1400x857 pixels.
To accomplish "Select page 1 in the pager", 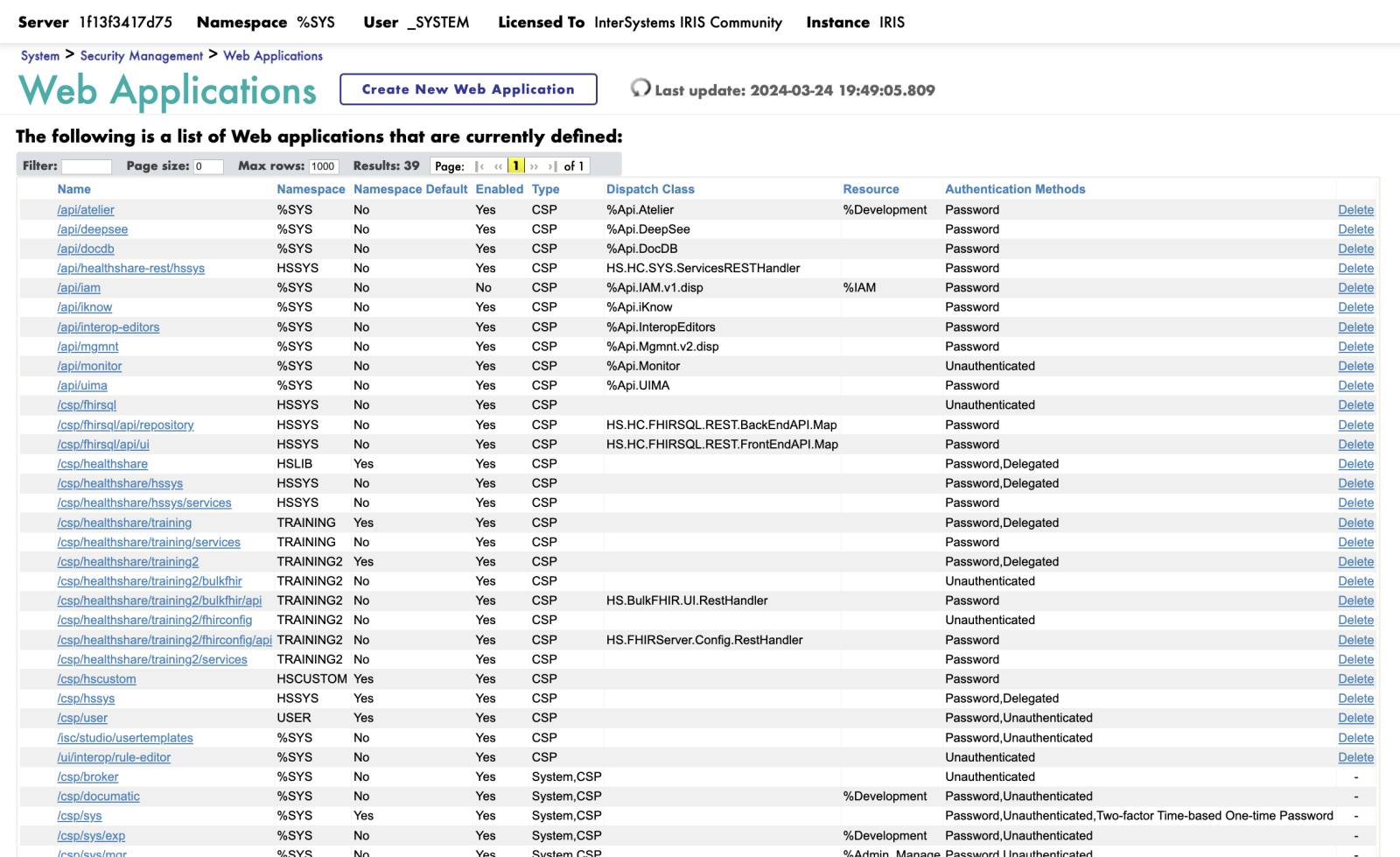I will (x=515, y=166).
